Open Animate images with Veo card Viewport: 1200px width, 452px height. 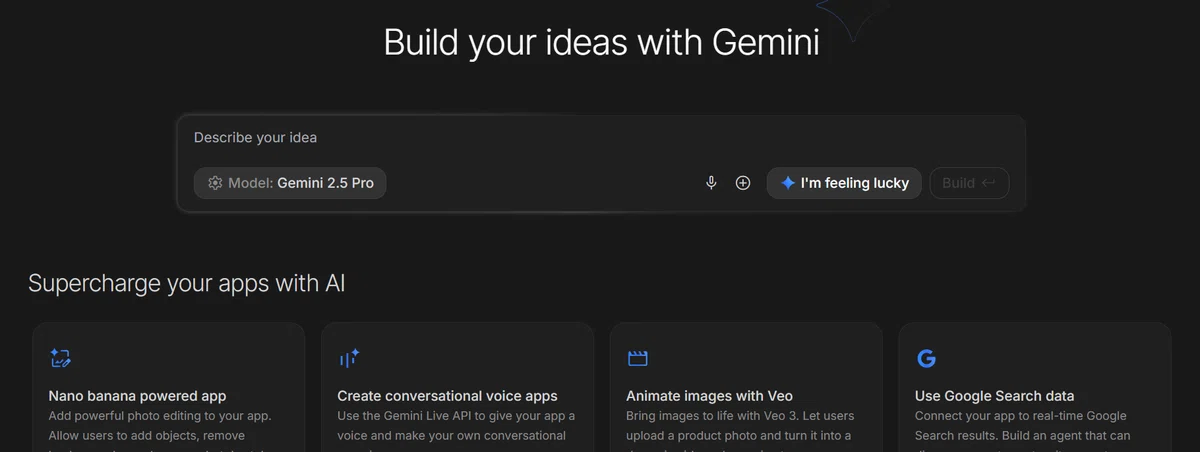[x=746, y=387]
